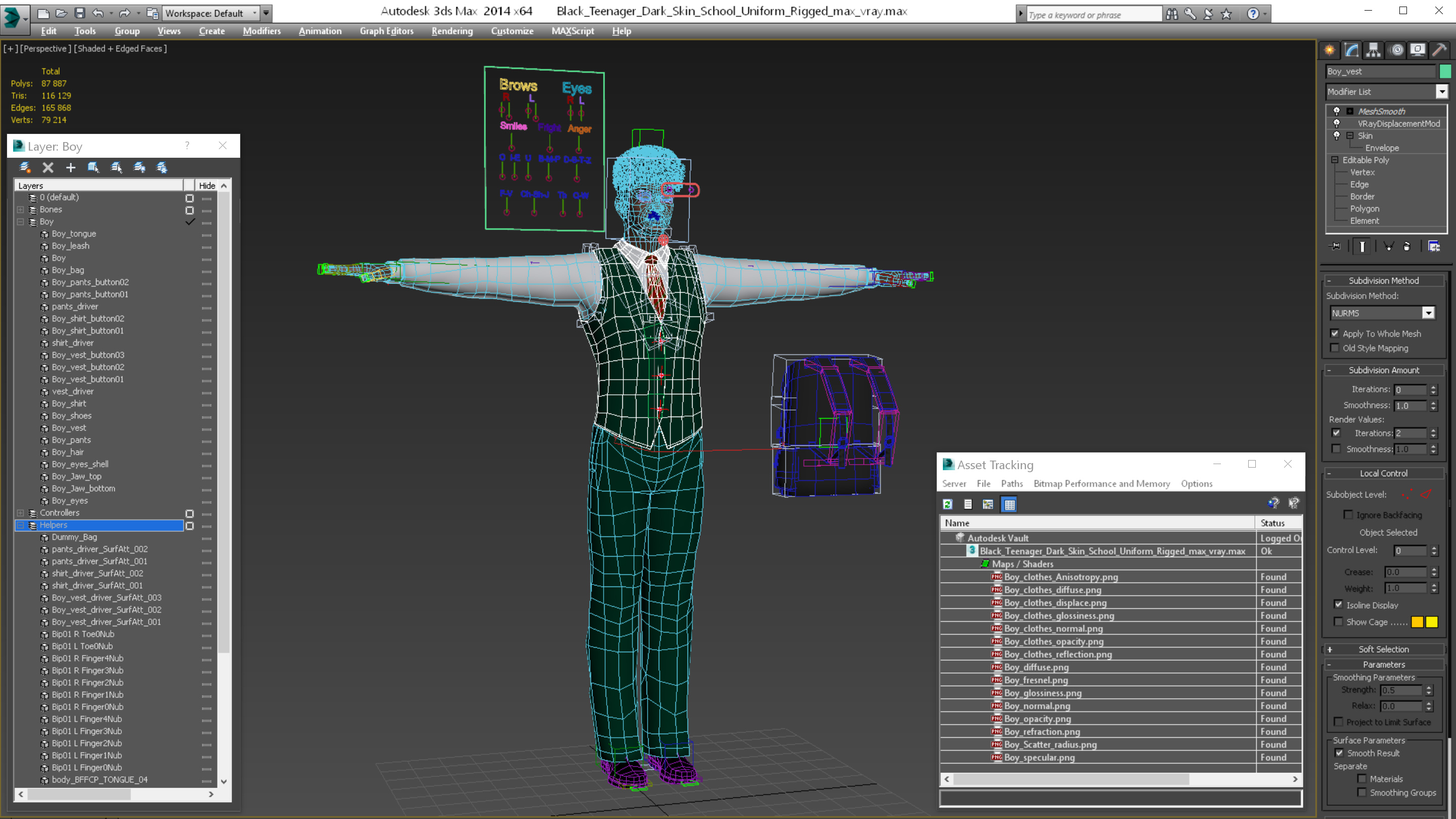1456x819 pixels.
Task: Click Remove Modifier trash icon
Action: coord(1407,246)
